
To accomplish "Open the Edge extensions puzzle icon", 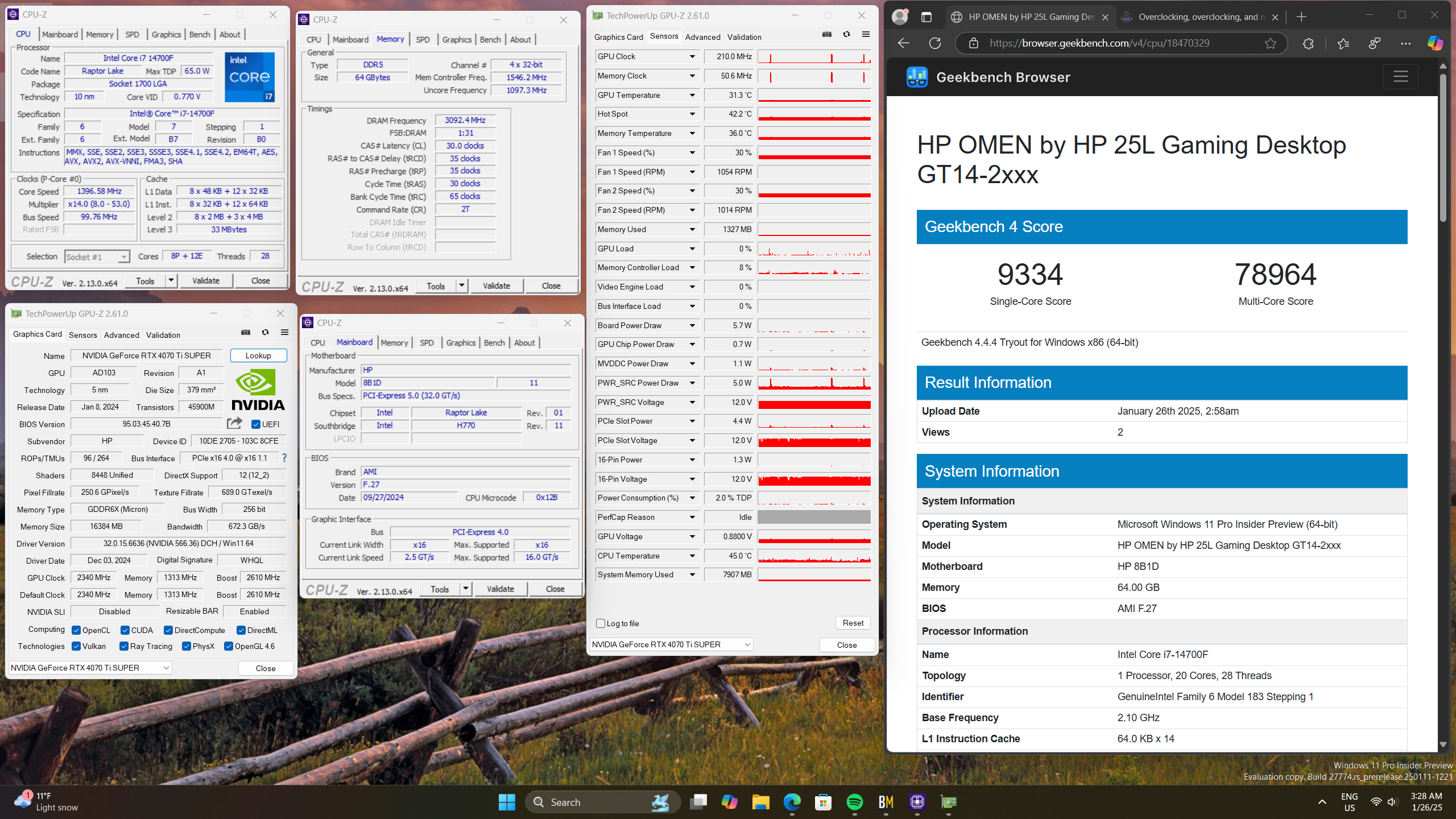I will 1308,43.
